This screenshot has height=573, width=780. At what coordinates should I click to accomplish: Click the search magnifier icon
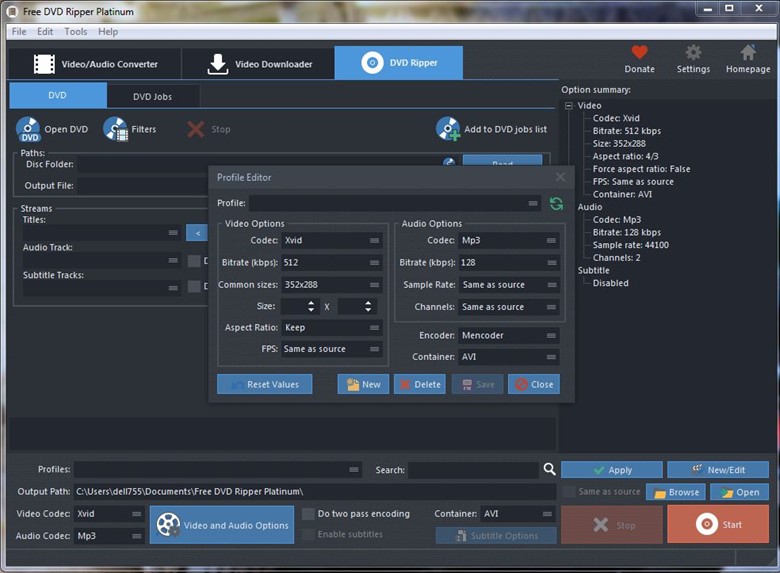(549, 469)
